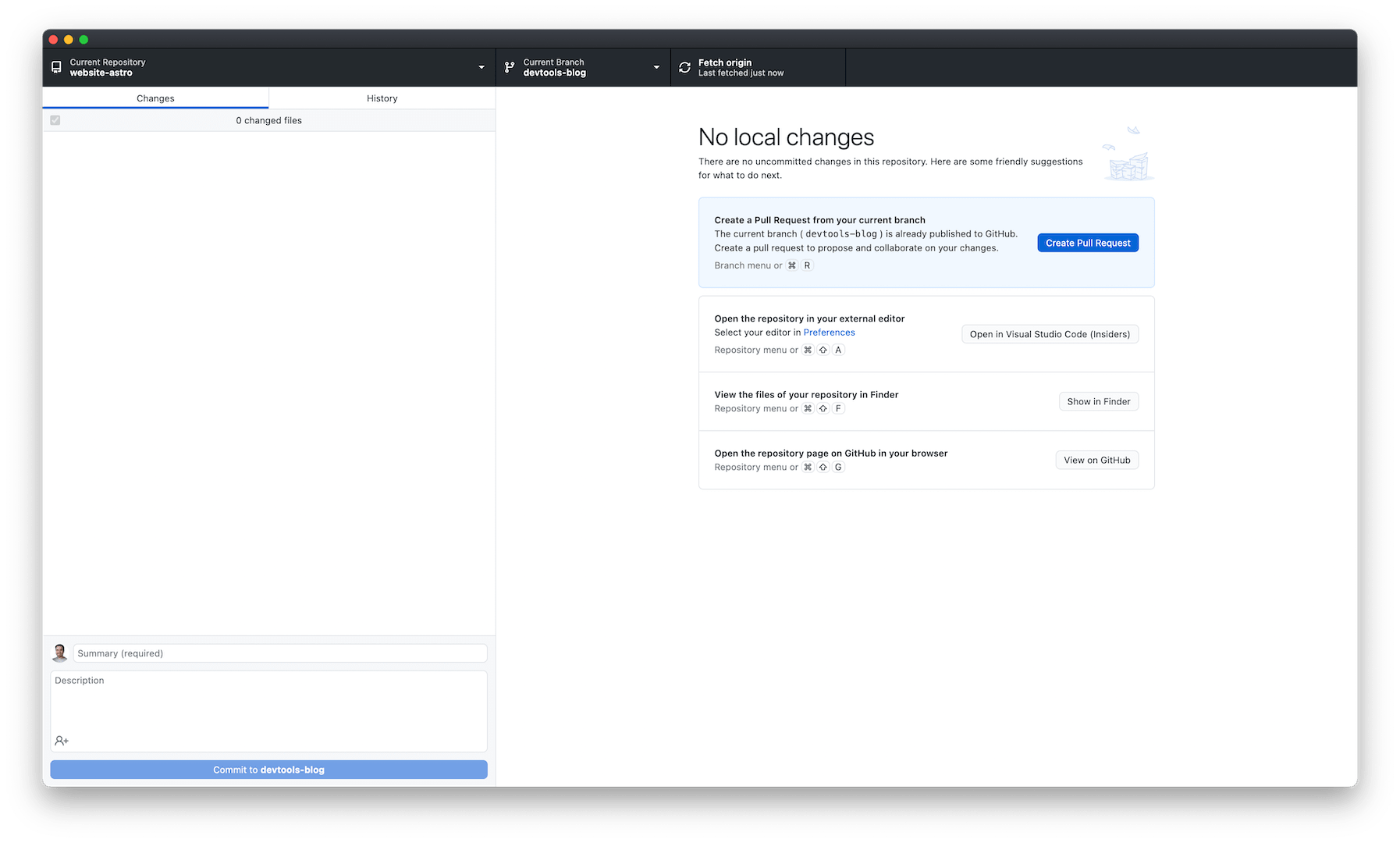Toggle the select-all checkbox above the changes list
The image size is (1400, 843).
point(55,120)
